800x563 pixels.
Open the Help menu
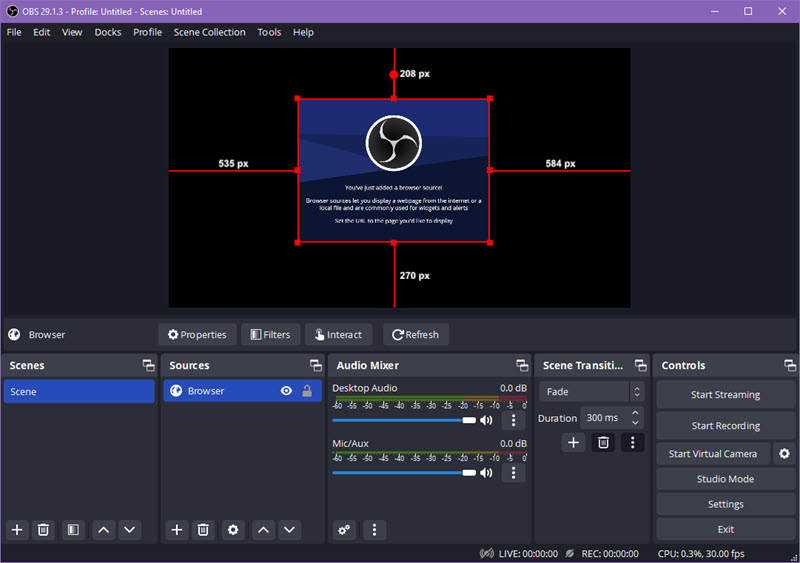click(x=303, y=32)
